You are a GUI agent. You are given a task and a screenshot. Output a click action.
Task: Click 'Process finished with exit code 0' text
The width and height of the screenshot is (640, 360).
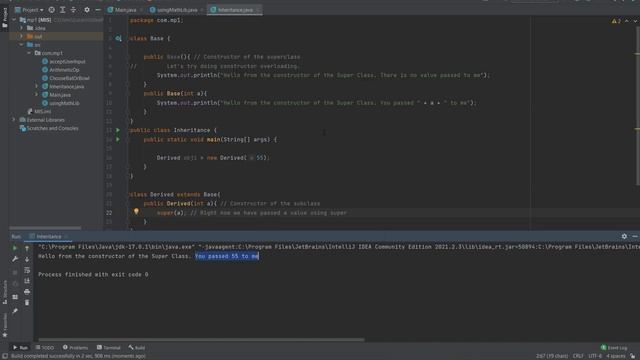click(x=93, y=275)
